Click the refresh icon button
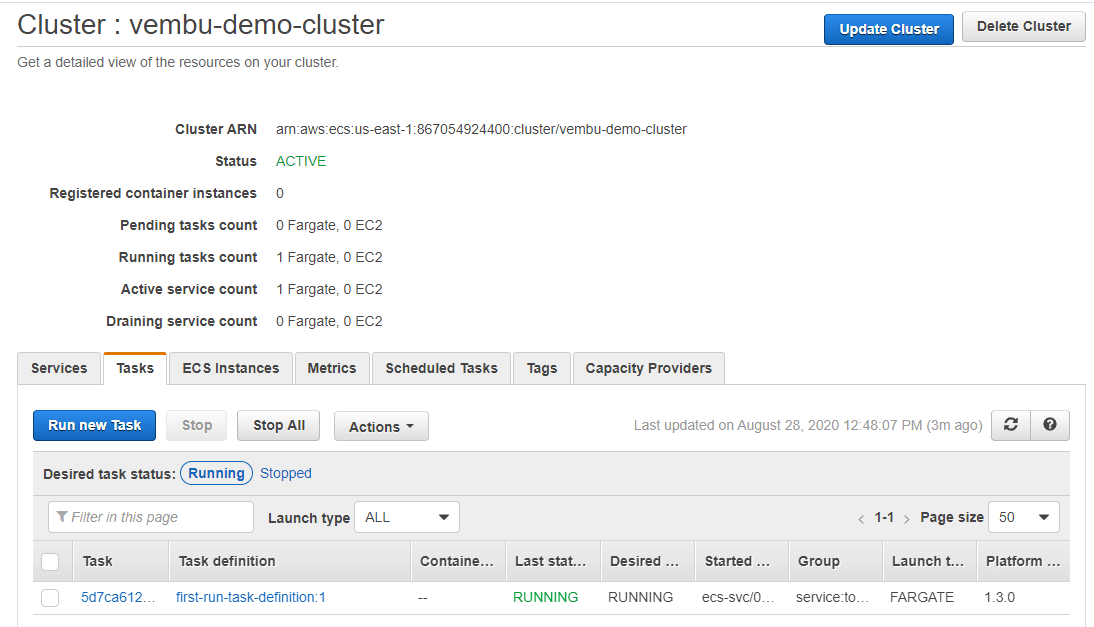Screen dimensions: 1094x627 [1010, 425]
